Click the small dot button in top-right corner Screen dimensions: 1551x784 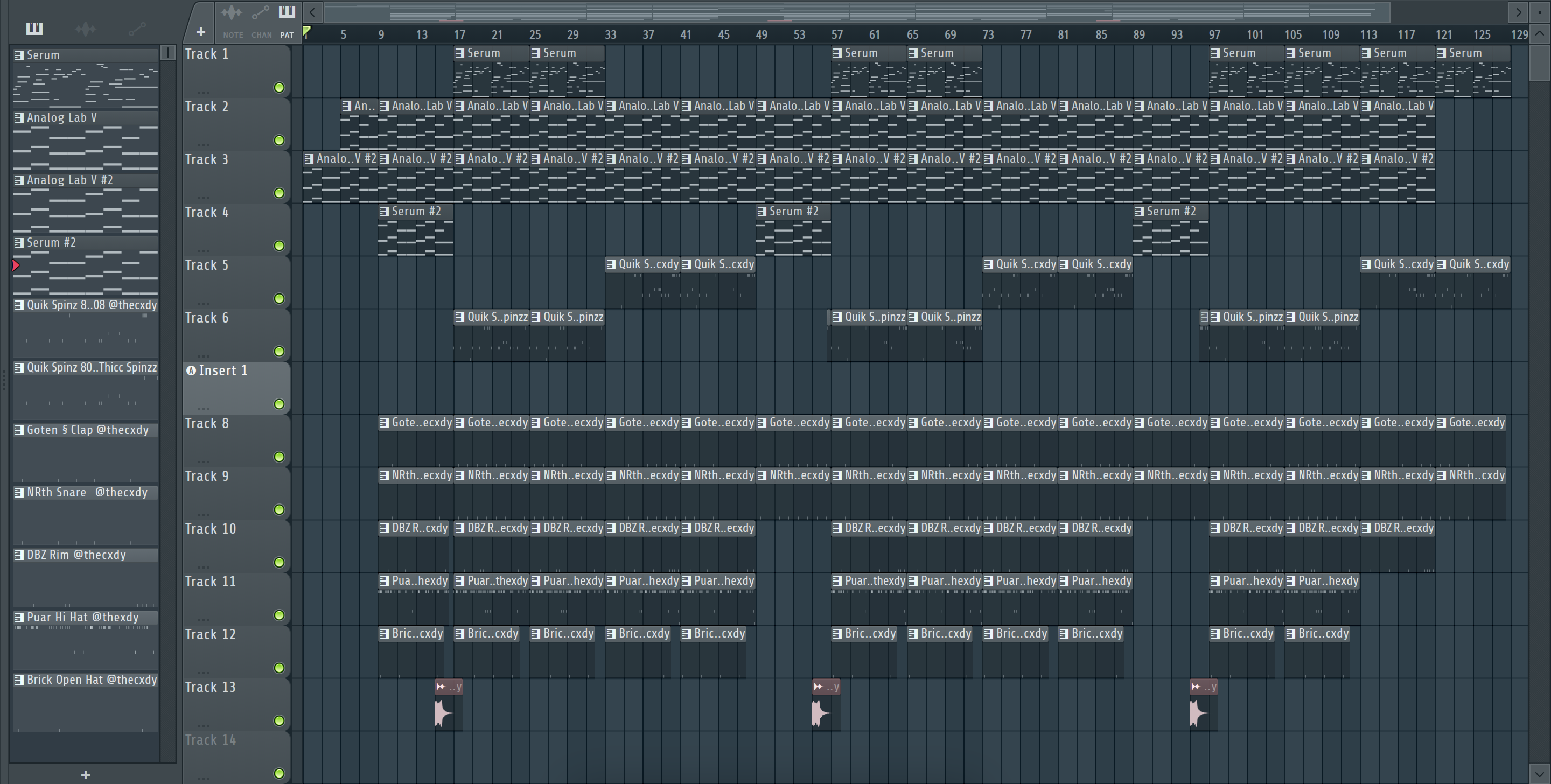pyautogui.click(x=1540, y=11)
